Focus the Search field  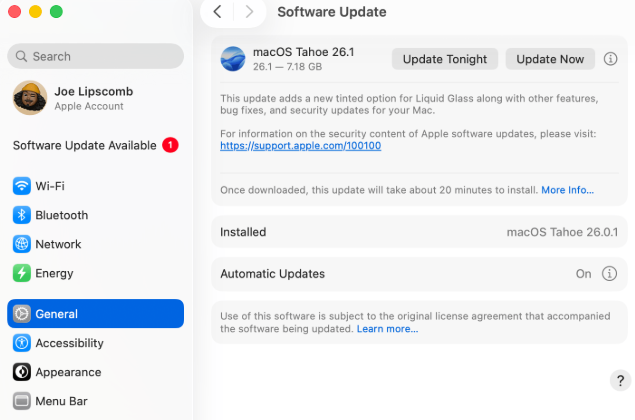96,56
